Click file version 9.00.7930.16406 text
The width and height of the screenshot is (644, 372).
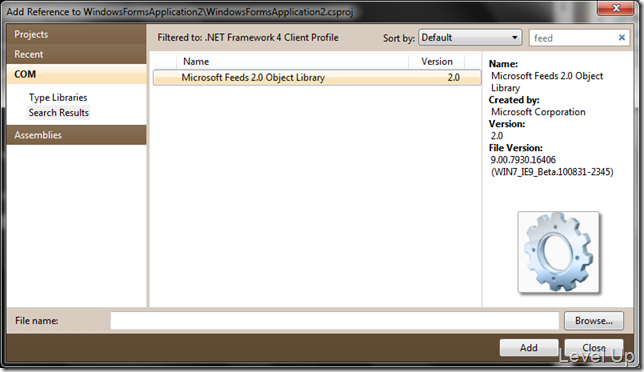(x=523, y=160)
